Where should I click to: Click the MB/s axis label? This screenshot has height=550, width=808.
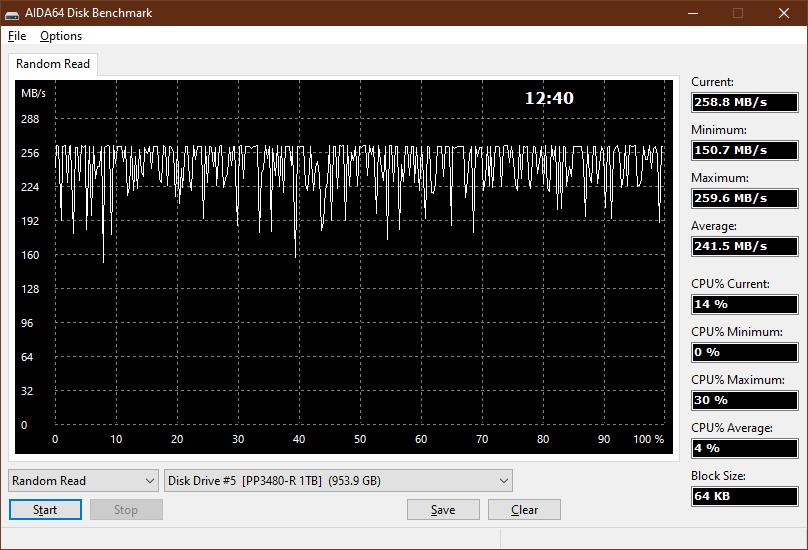point(33,93)
